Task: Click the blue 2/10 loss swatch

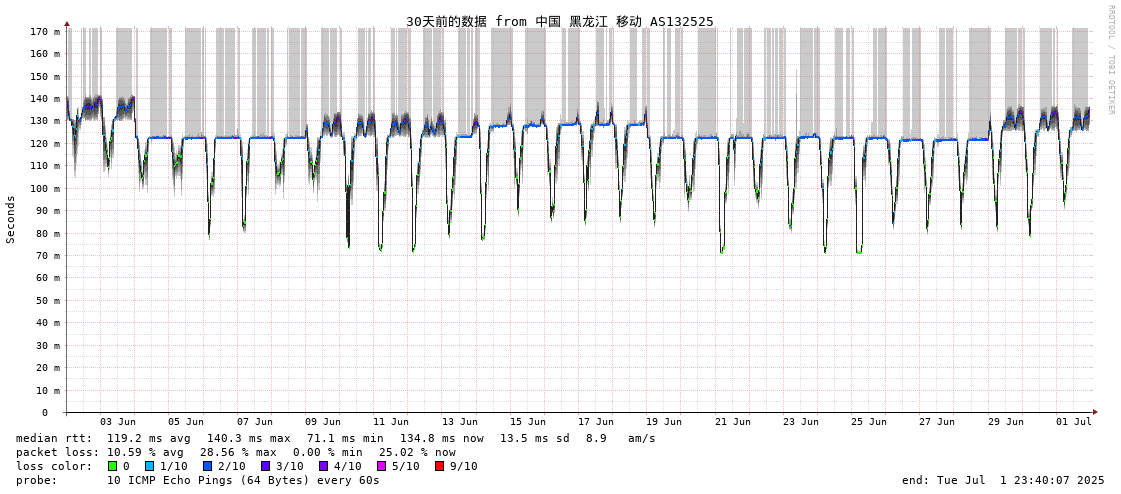Action: [x=207, y=466]
